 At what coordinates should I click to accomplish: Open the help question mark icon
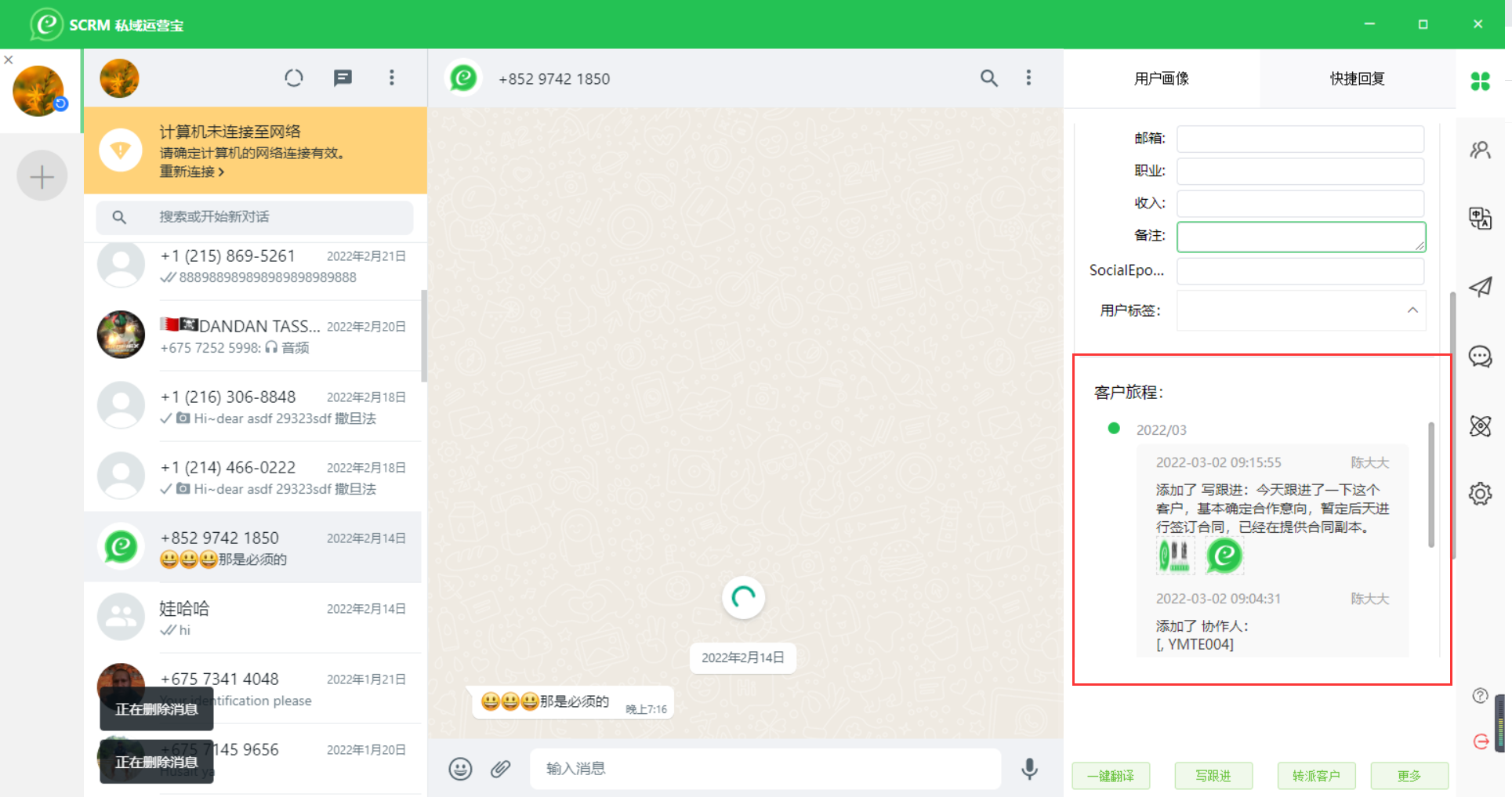click(x=1480, y=696)
